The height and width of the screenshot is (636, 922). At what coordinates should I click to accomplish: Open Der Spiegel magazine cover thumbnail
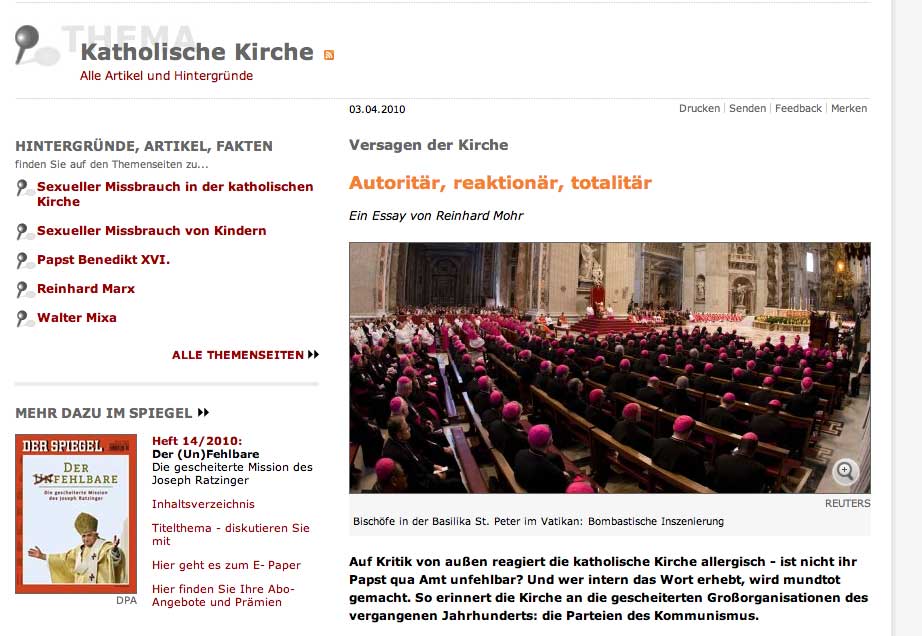pyautogui.click(x=76, y=514)
